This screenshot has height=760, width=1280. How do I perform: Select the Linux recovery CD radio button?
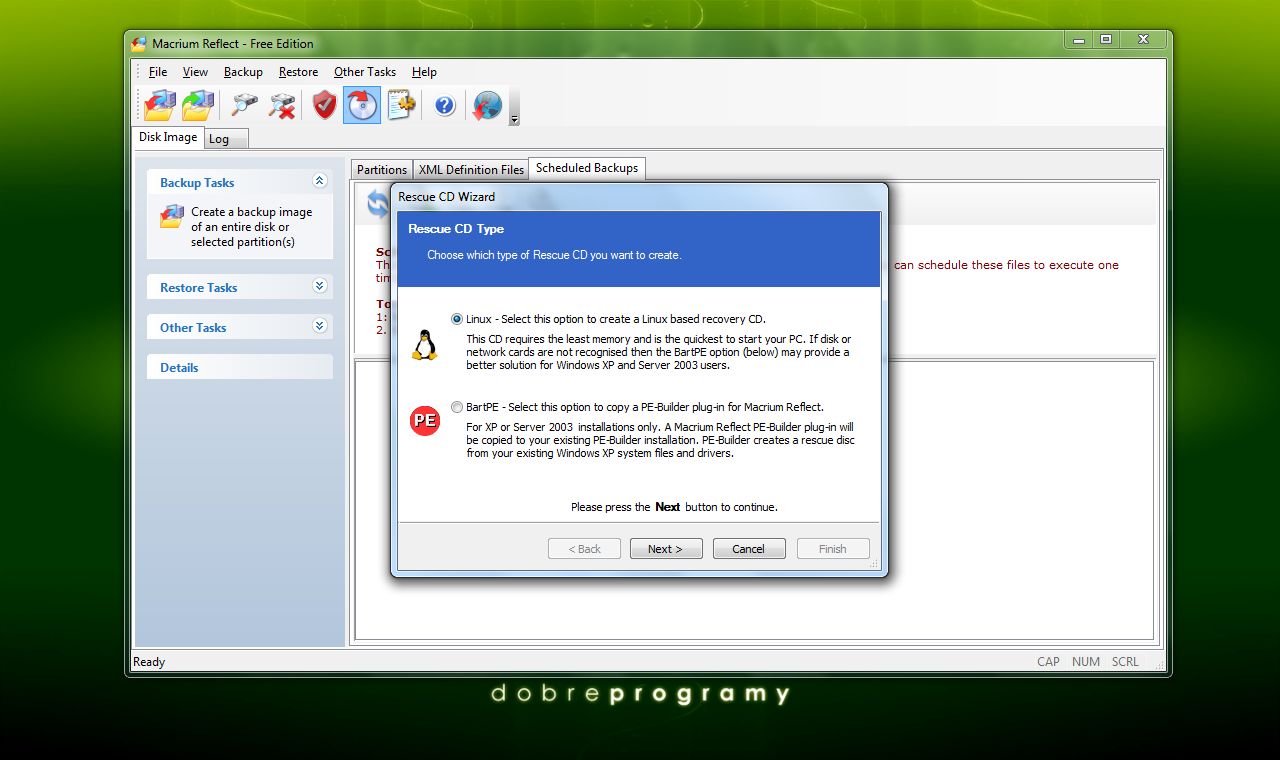point(457,319)
